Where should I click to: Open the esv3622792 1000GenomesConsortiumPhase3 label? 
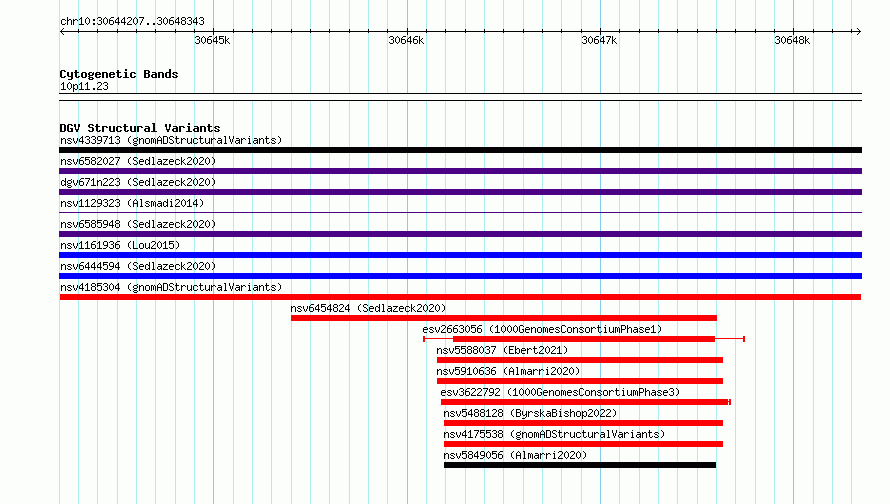click(560, 392)
